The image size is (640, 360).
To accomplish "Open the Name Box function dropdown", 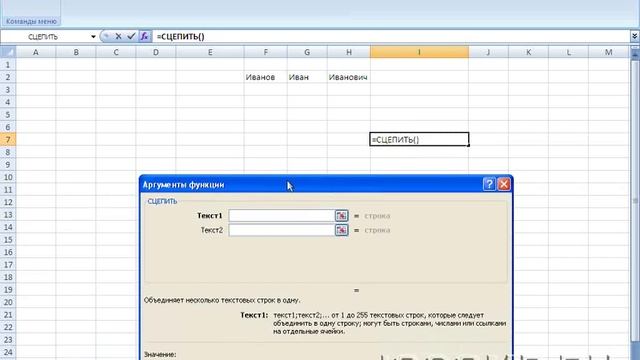I will pos(93,37).
